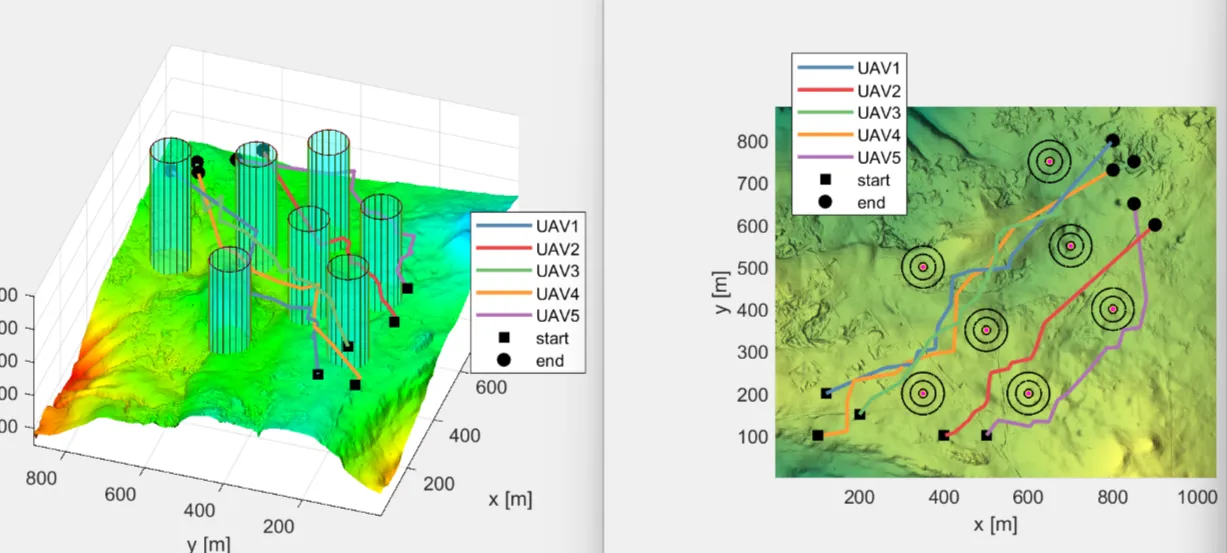Select UAV2 label in the 2D map legend
1227x553 pixels.
[878, 90]
